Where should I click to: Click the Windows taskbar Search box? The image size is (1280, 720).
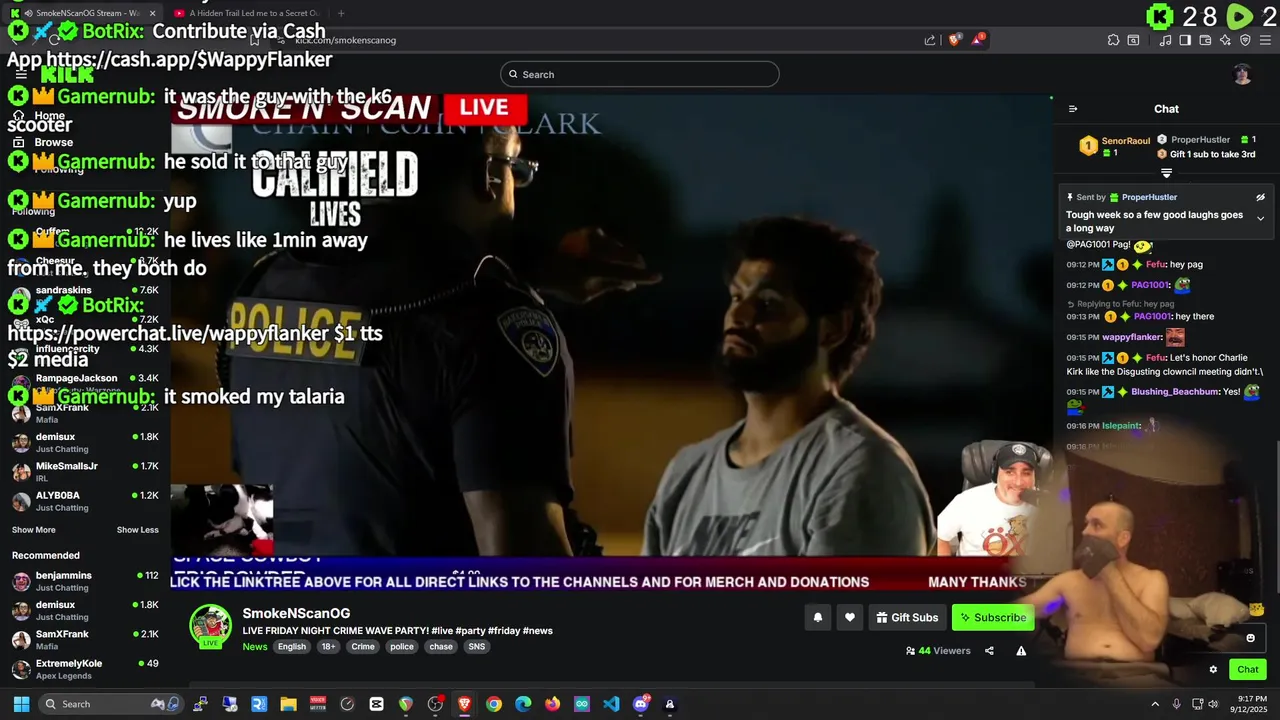click(x=112, y=704)
